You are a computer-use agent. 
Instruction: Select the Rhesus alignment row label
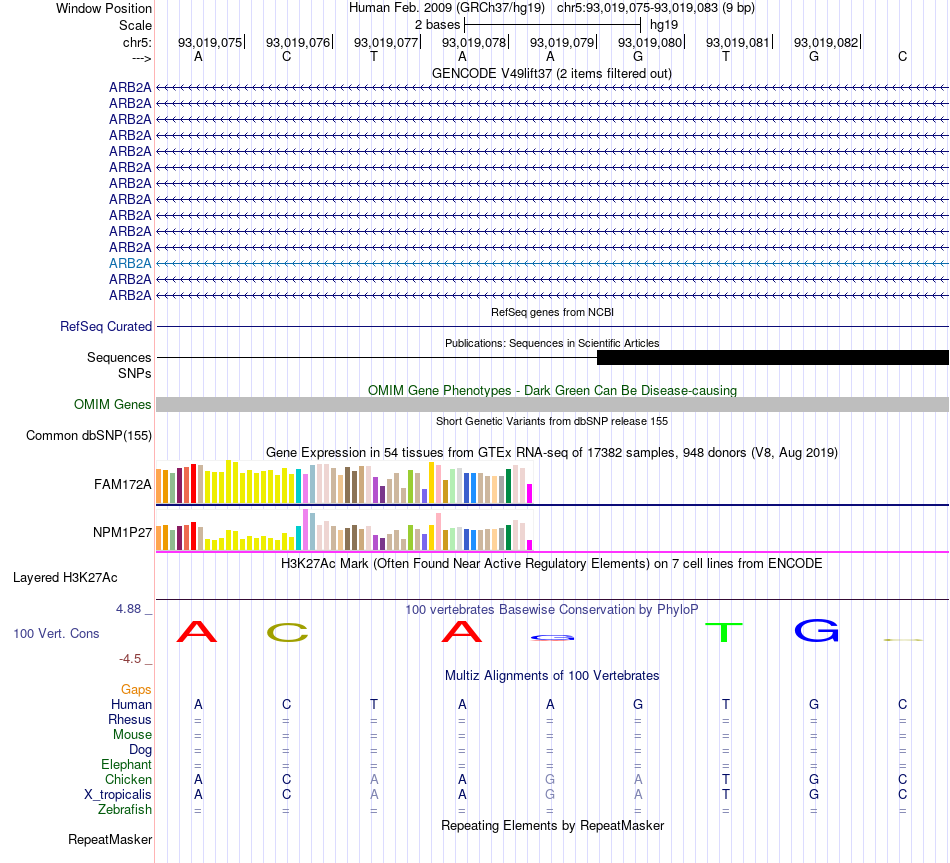click(130, 719)
